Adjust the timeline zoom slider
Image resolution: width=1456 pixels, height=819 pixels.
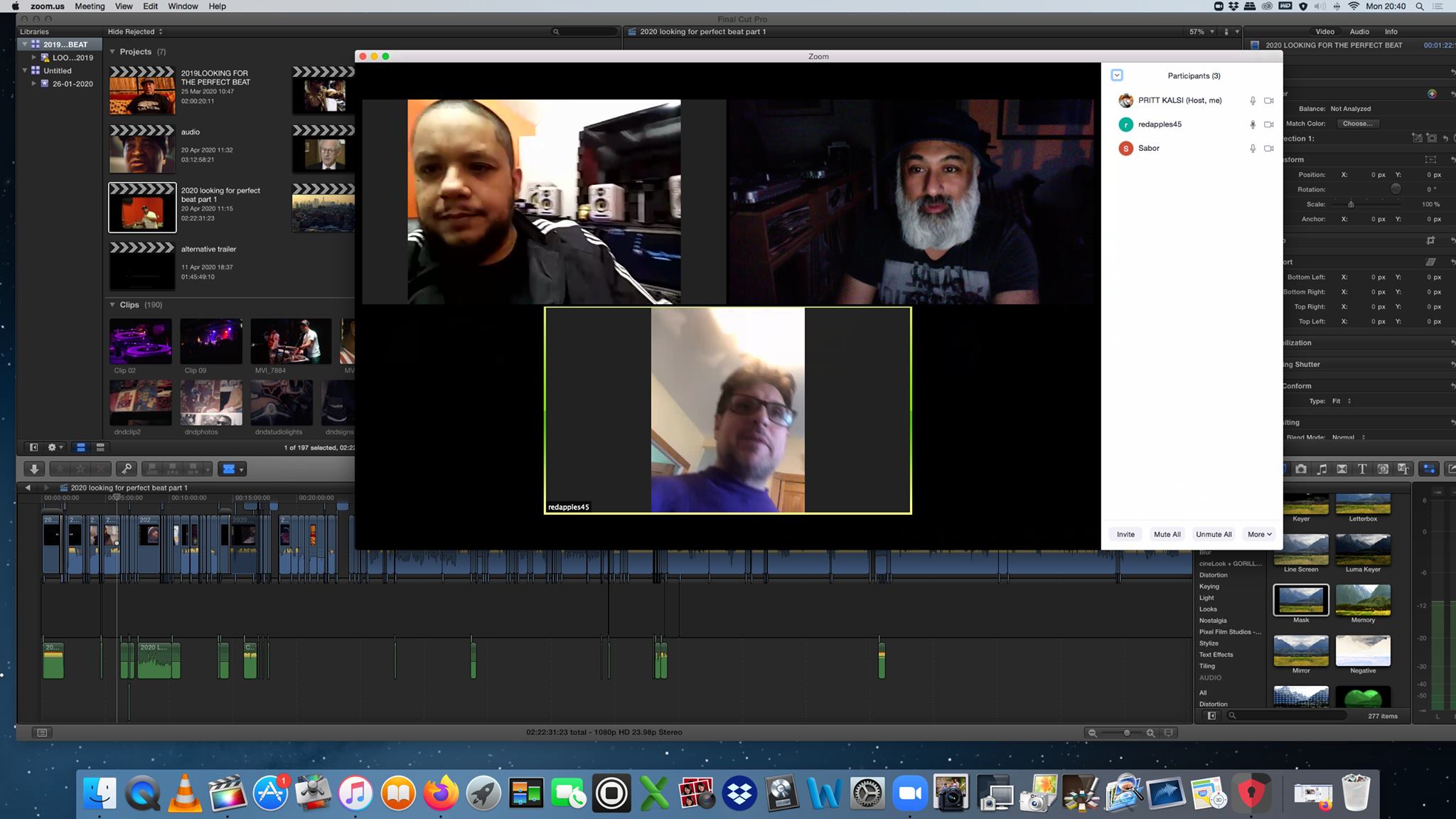[1127, 733]
